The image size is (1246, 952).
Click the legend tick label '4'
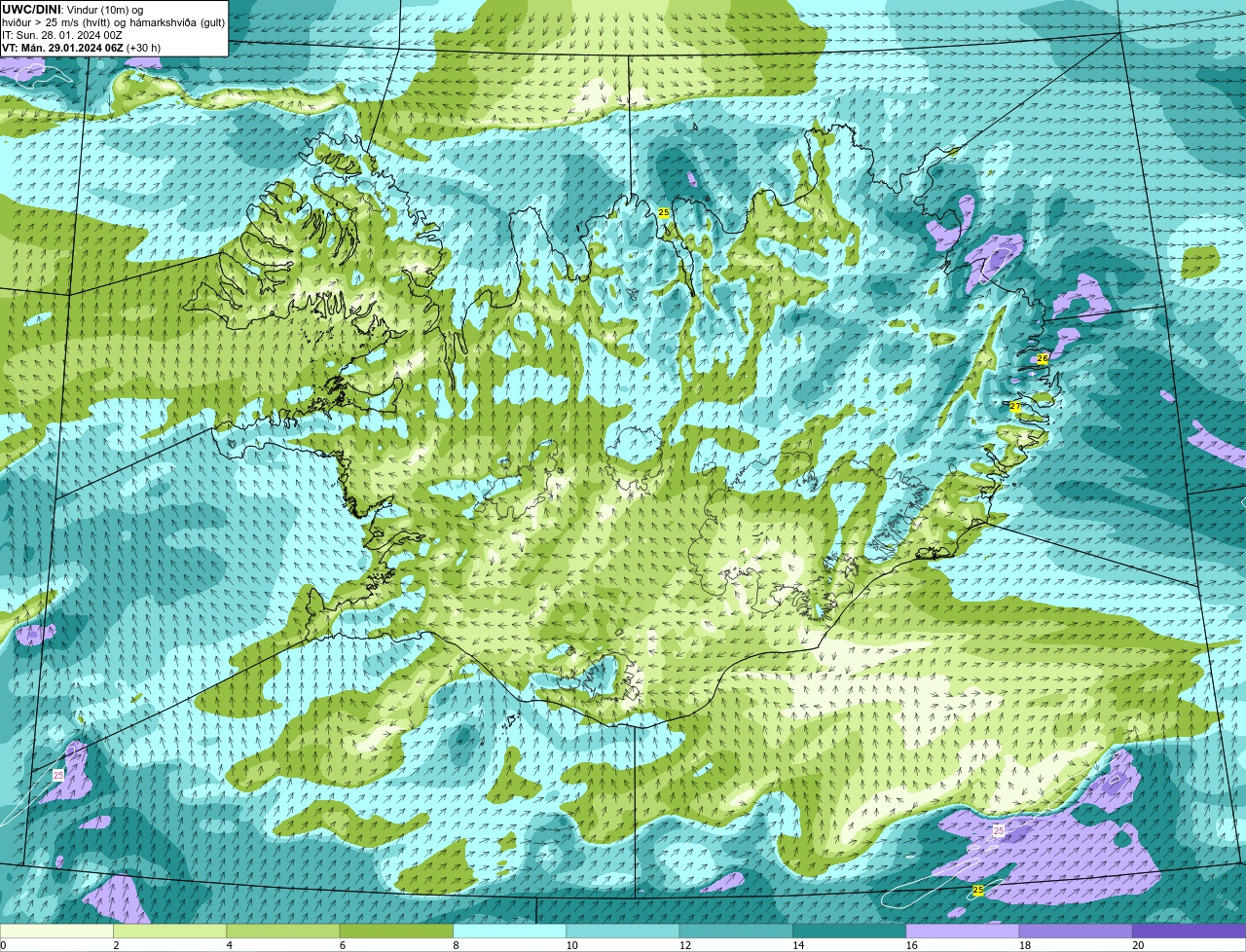(x=230, y=945)
